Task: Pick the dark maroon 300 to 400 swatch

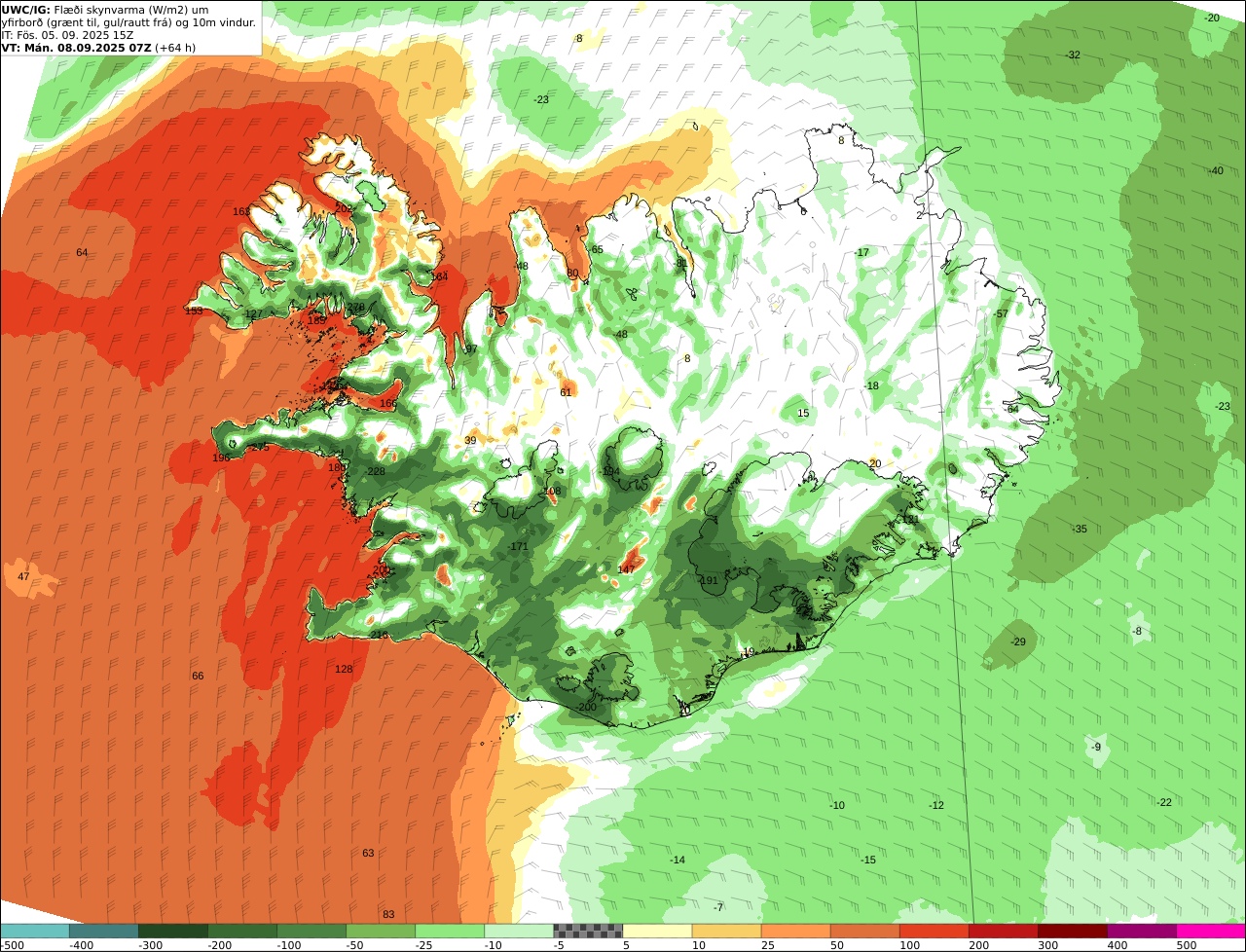Action: pos(1072,931)
